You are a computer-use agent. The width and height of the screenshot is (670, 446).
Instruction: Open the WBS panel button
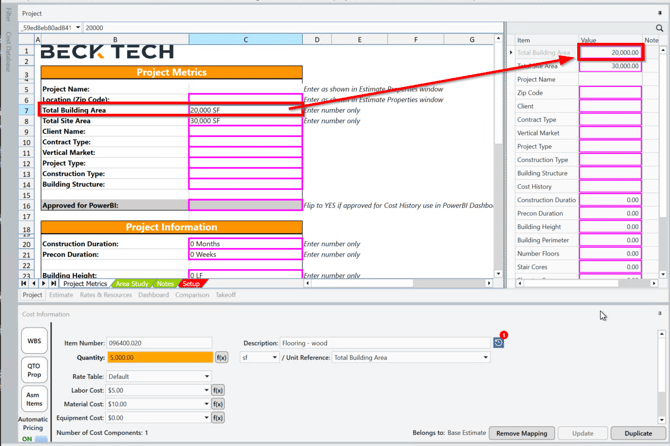pos(34,341)
